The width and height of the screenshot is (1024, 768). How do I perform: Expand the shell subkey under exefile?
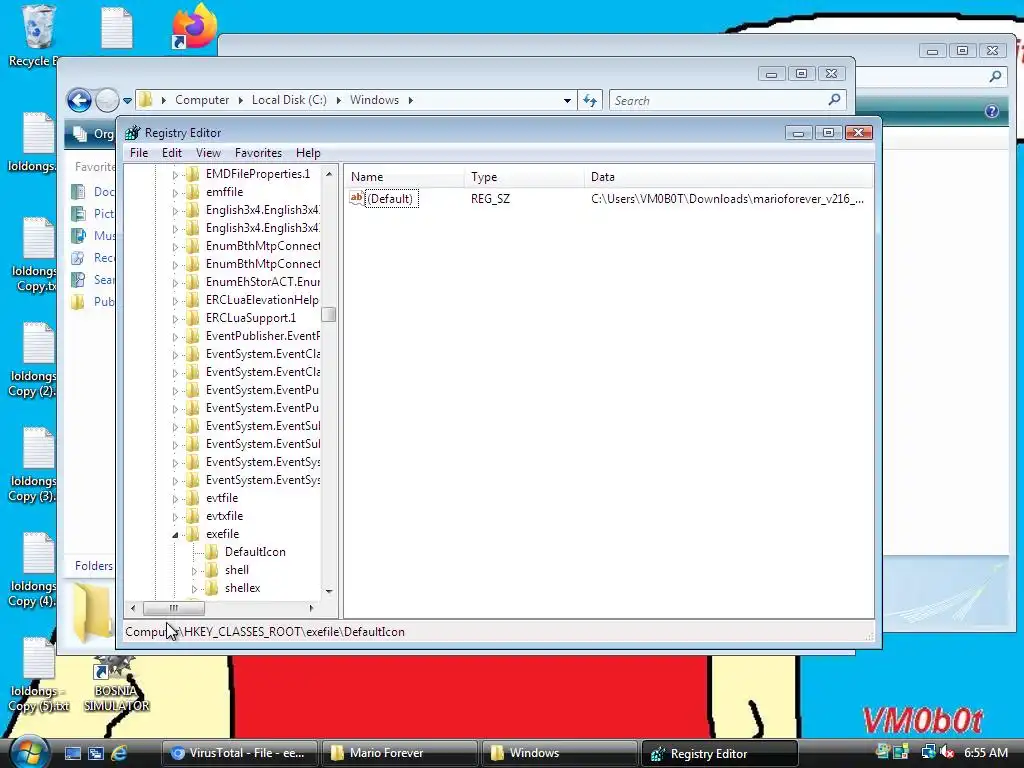pos(194,571)
